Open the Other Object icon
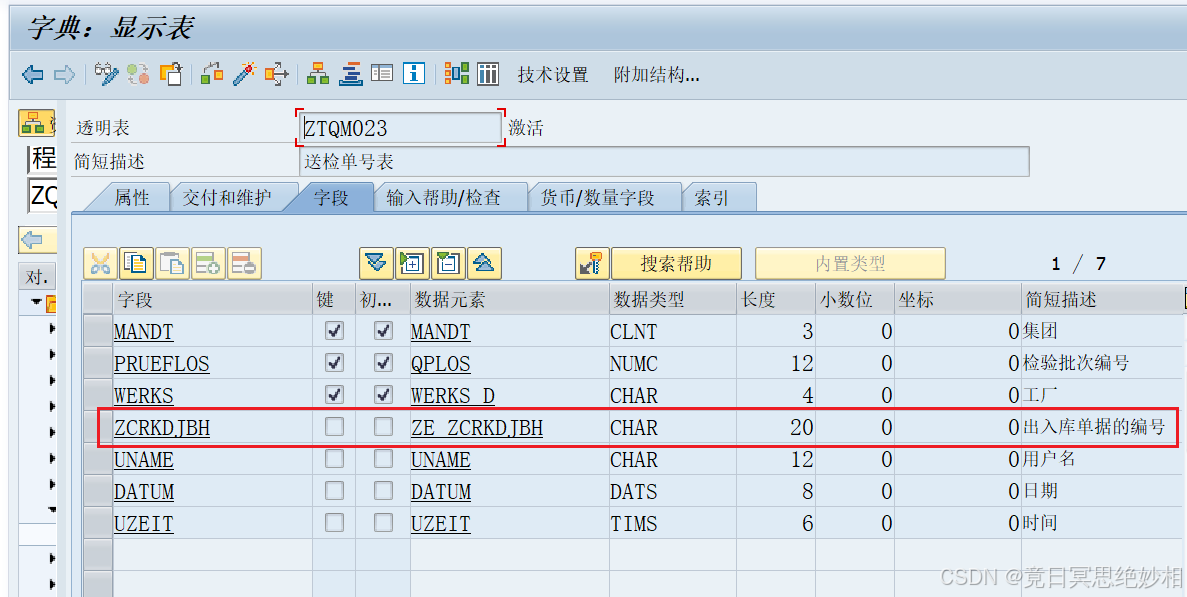The width and height of the screenshot is (1187, 597). tap(171, 74)
